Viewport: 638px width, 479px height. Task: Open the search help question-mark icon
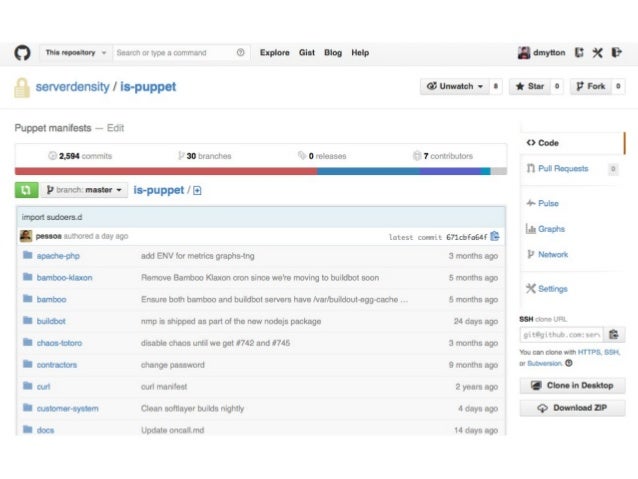click(240, 52)
